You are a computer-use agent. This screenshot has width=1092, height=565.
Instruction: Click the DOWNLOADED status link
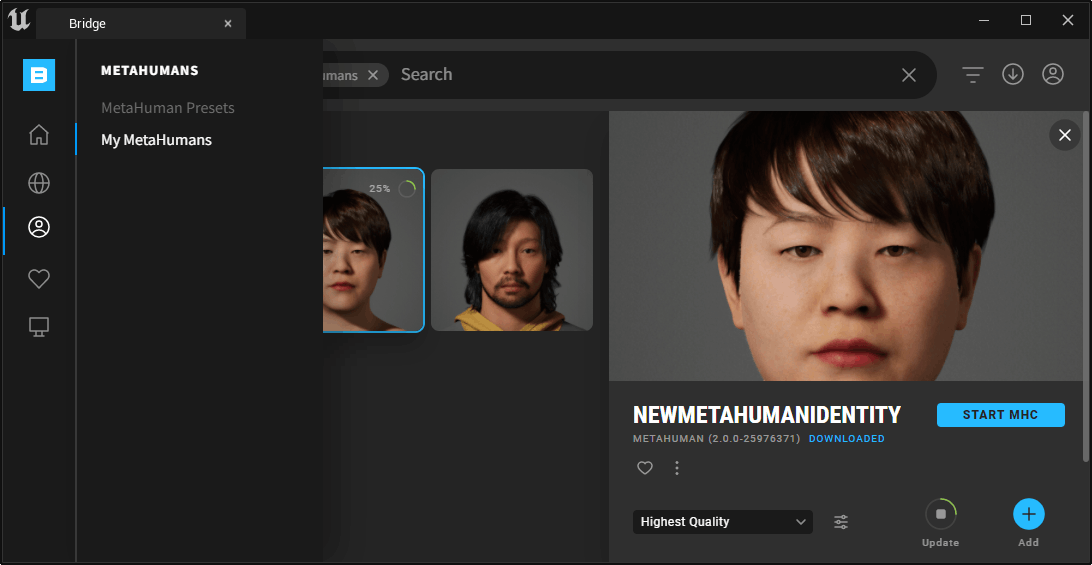click(847, 439)
